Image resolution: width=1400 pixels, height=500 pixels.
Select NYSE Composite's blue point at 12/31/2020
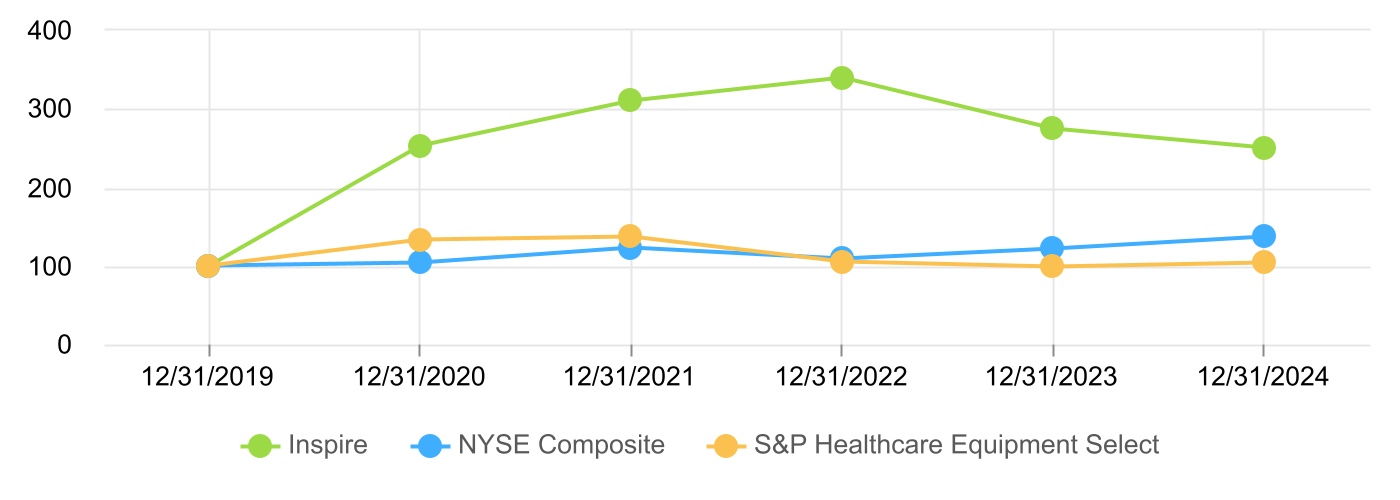coord(420,262)
